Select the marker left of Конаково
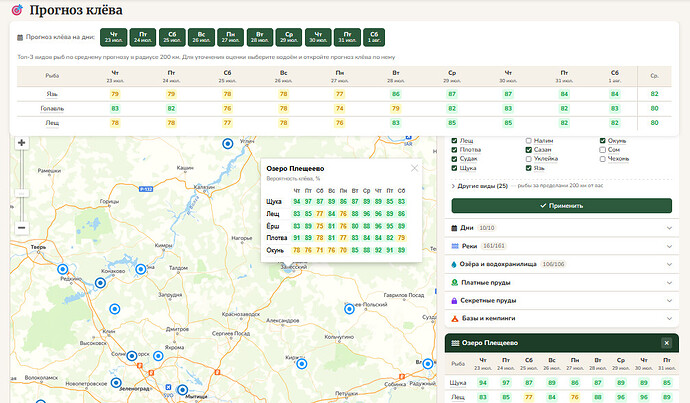The image size is (690, 403). (x=100, y=283)
